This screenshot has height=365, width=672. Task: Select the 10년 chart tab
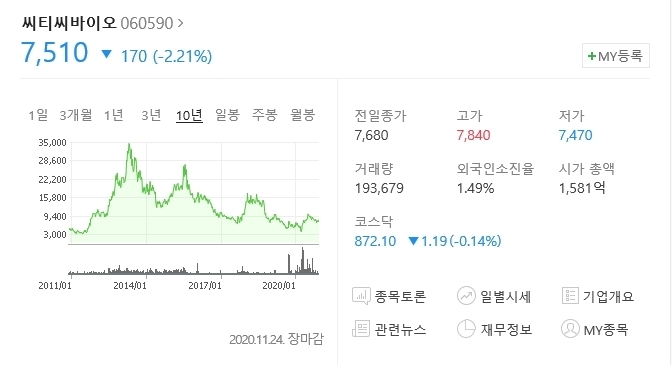(189, 115)
